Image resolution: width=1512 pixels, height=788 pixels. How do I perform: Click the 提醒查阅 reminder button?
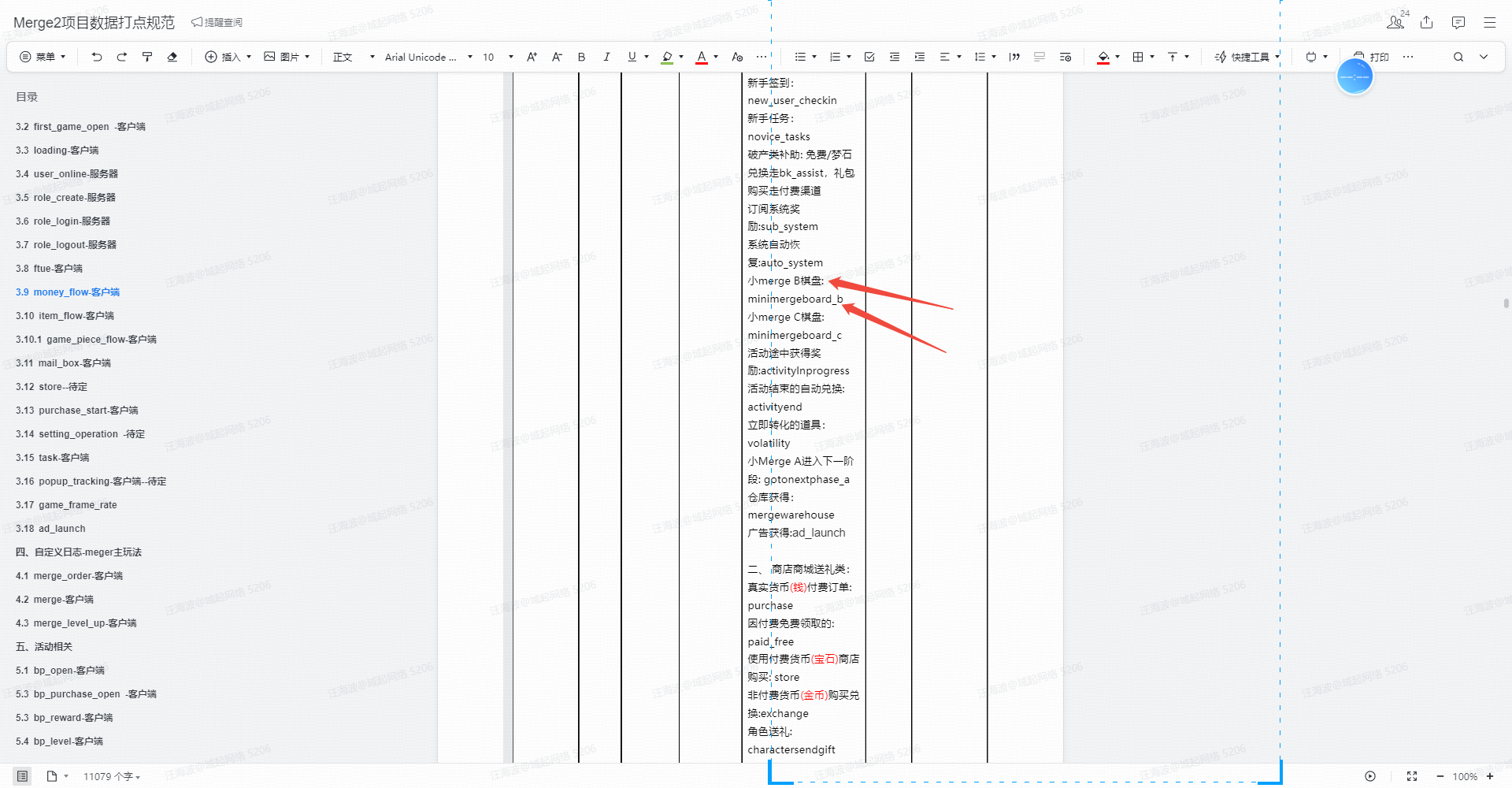(x=216, y=22)
